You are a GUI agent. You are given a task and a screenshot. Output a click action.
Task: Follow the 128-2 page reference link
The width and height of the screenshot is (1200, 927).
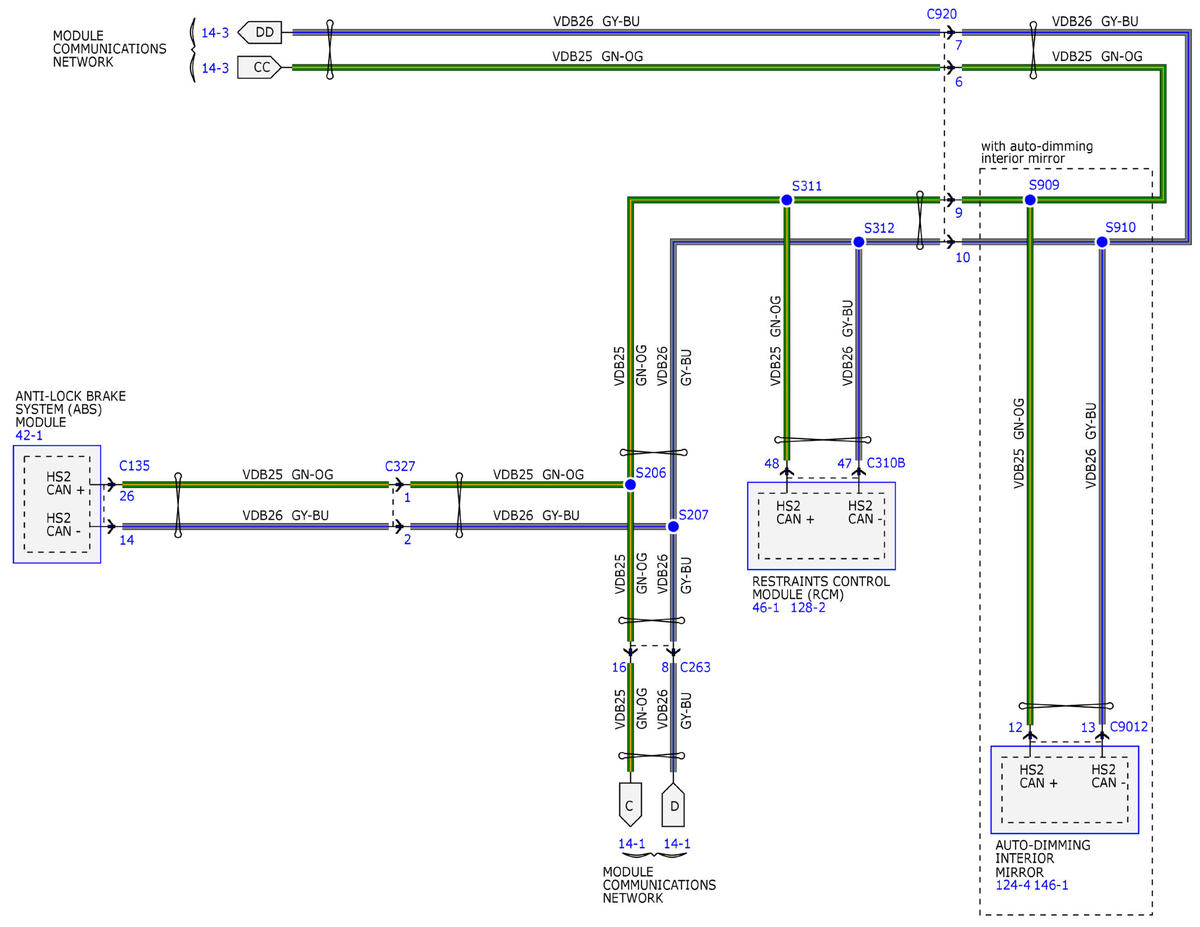pos(808,607)
